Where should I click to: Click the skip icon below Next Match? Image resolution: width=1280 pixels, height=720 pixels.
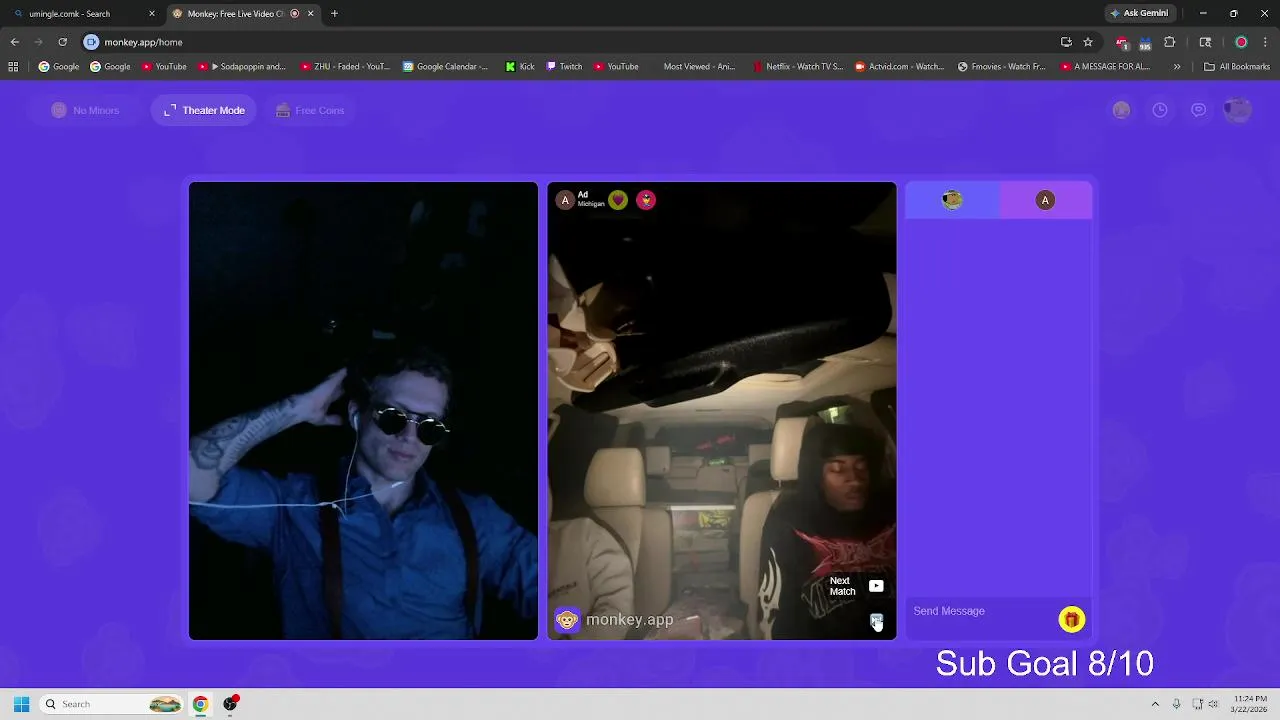(876, 620)
